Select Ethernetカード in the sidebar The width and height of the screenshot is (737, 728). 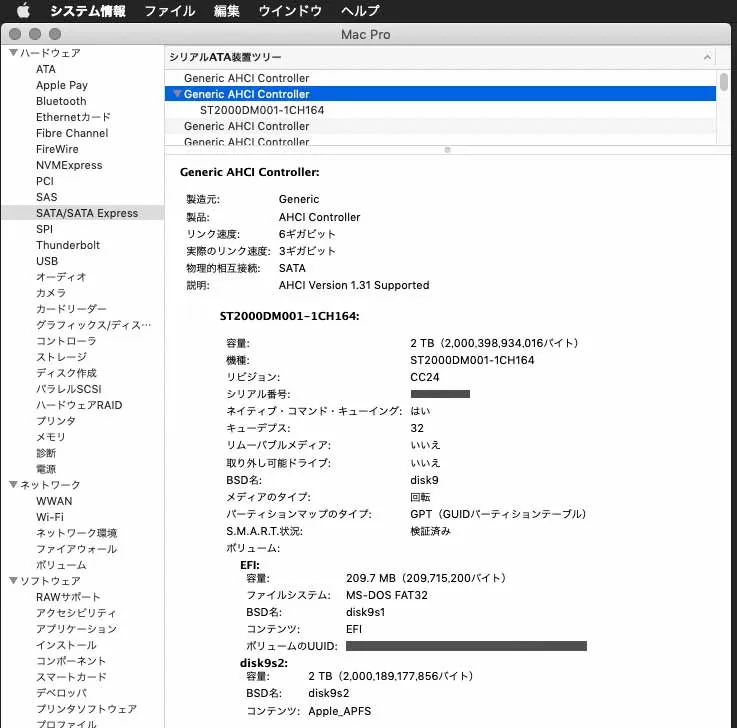click(x=73, y=117)
